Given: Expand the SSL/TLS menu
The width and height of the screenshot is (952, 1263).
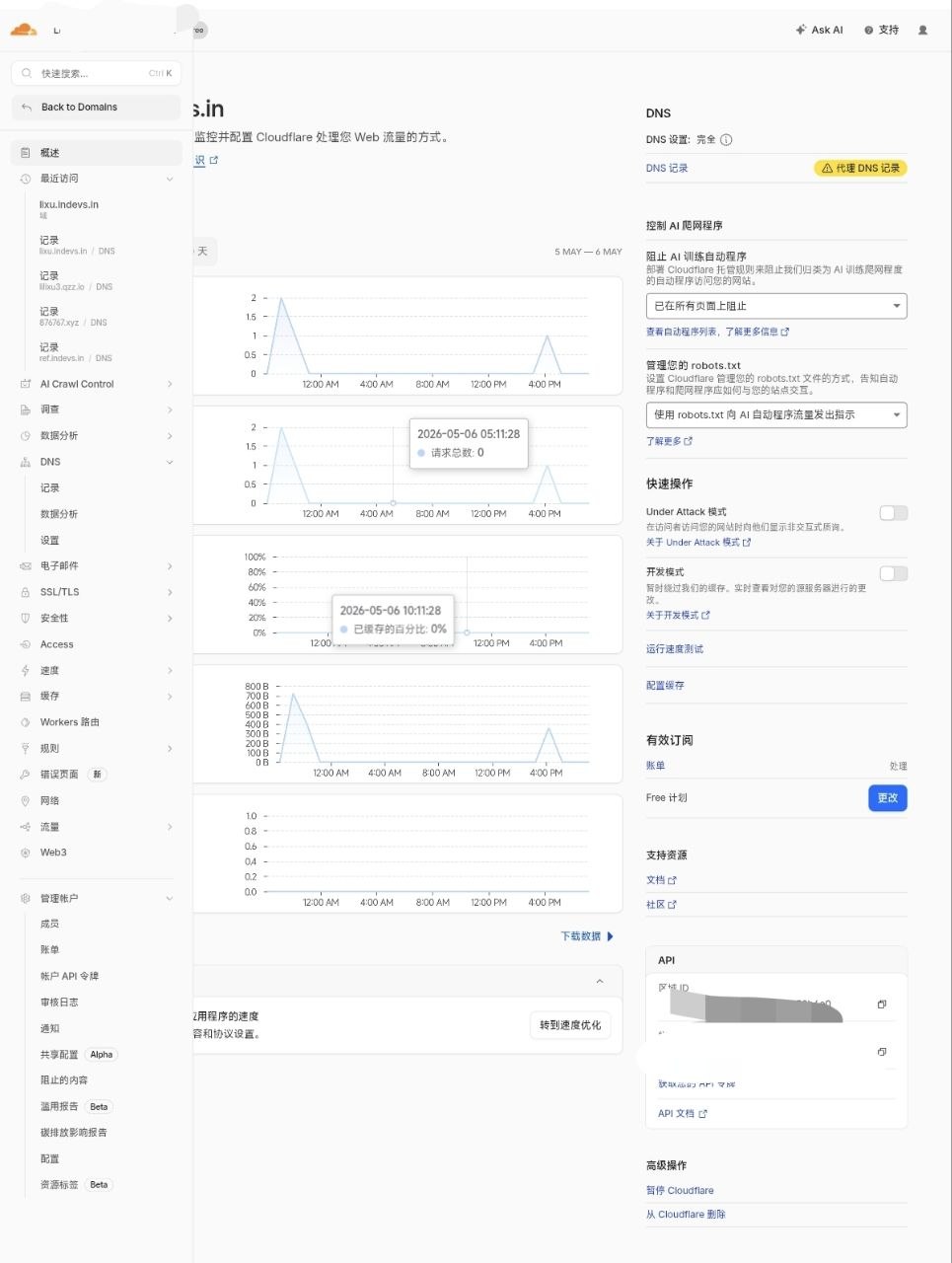Looking at the screenshot, I should click(x=170, y=592).
